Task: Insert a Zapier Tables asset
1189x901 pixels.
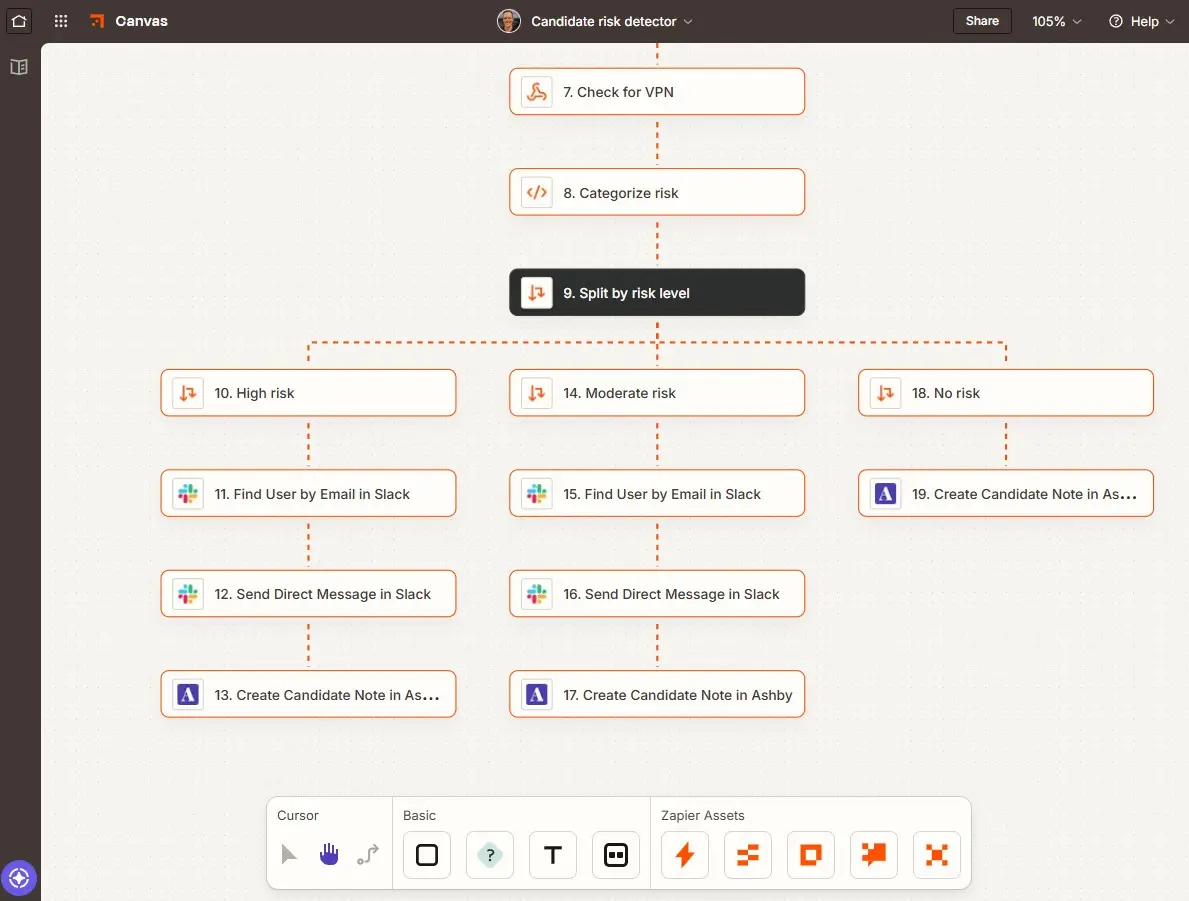Action: (747, 855)
